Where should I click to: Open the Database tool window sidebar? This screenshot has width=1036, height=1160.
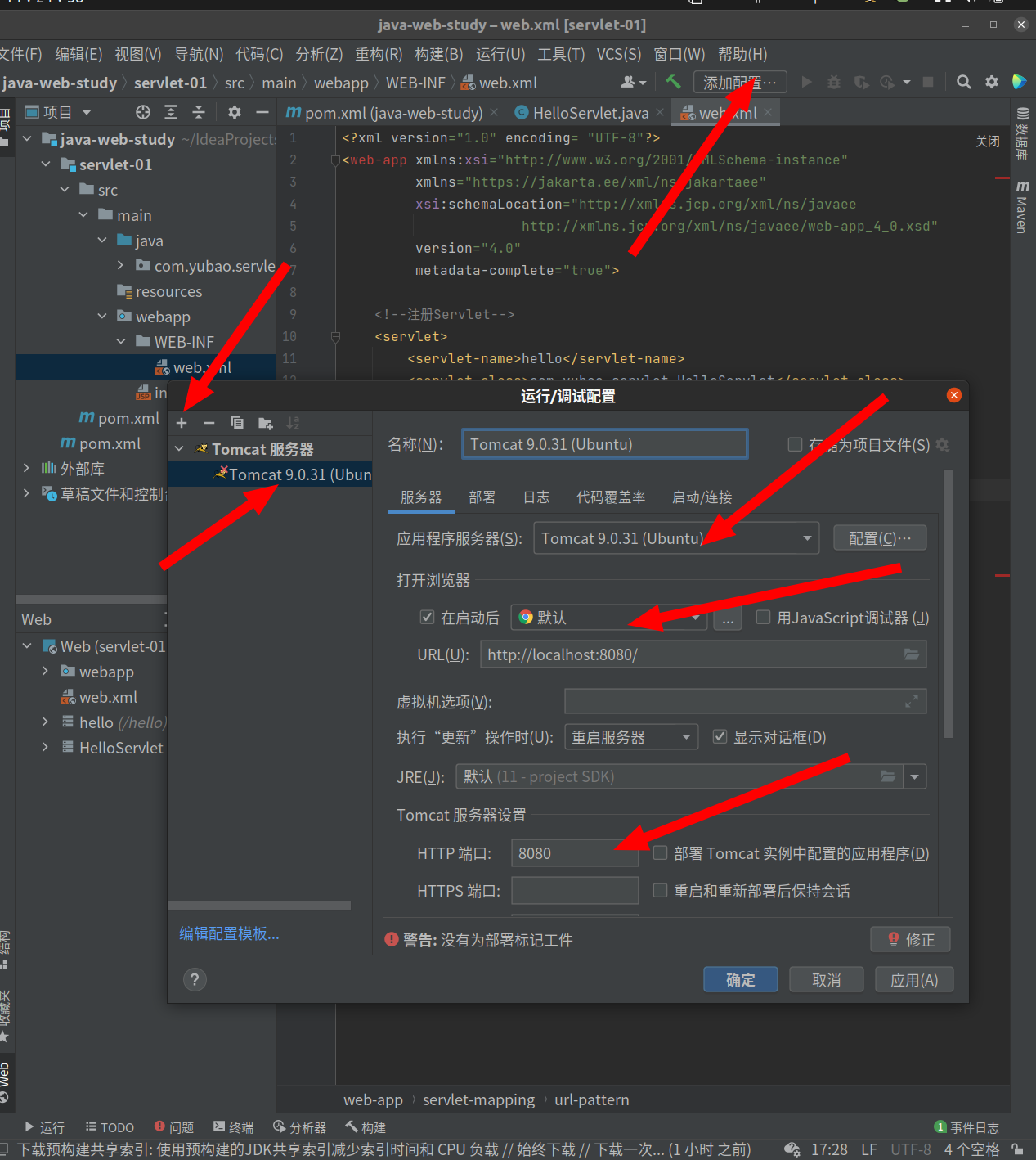[1022, 133]
